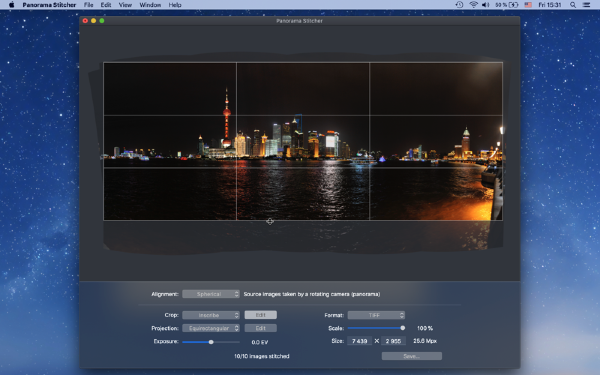Open the Window menu

pyautogui.click(x=150, y=5)
